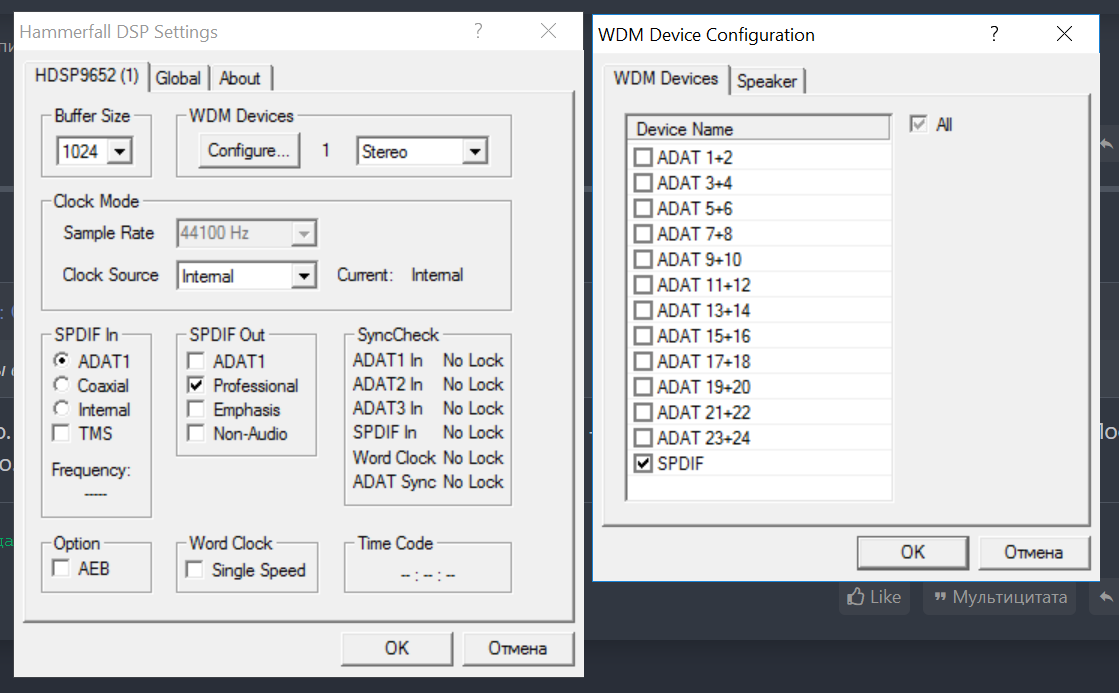Check the ADAT 23+24 device
This screenshot has width=1119, height=693.
pyautogui.click(x=643, y=437)
